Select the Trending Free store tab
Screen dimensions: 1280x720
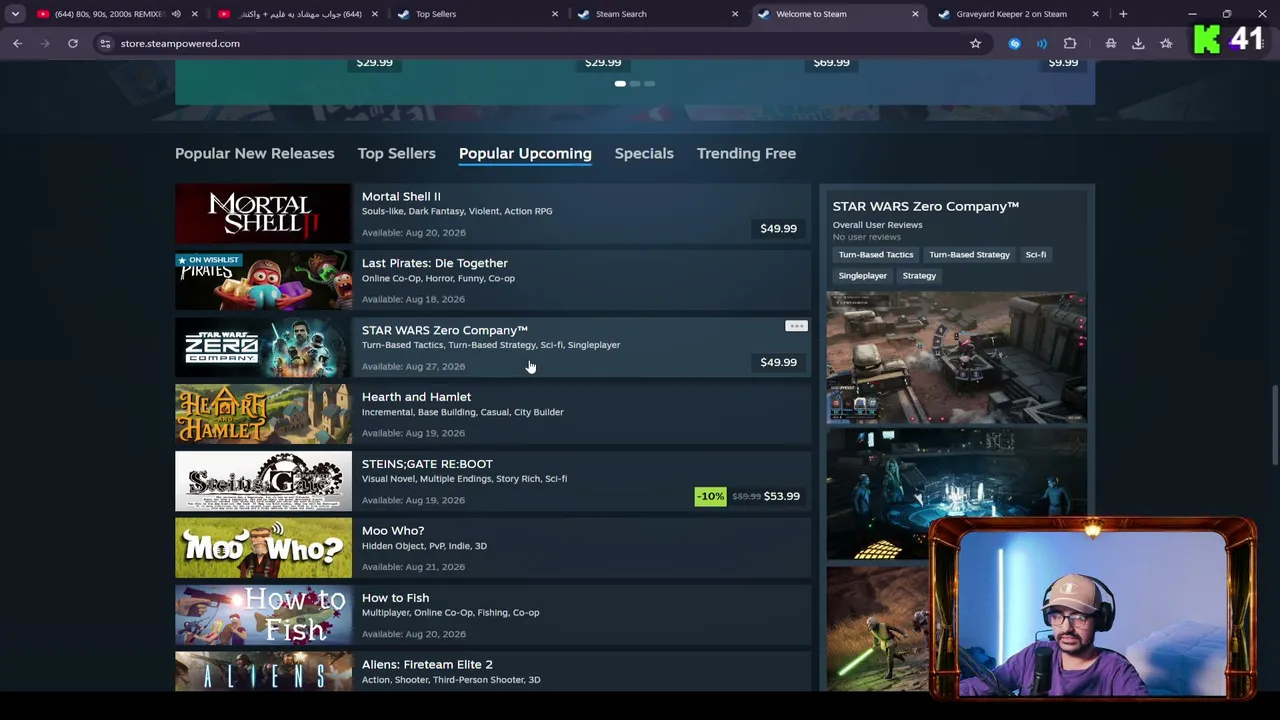746,153
